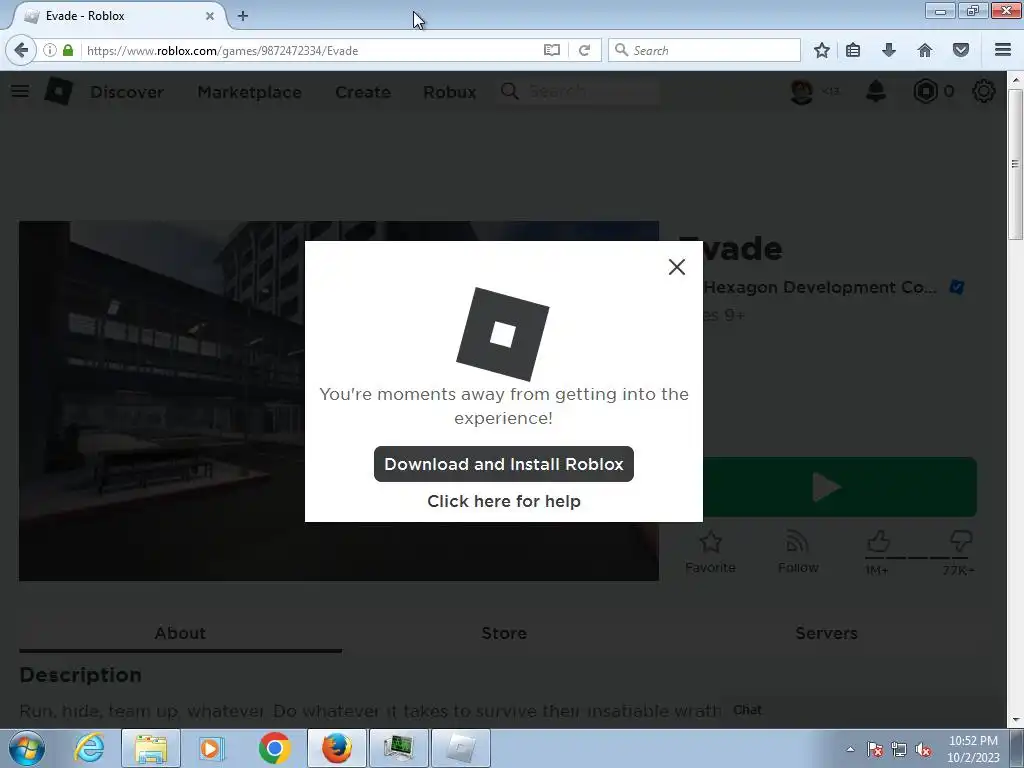Click the Roblox site search field

(x=578, y=91)
